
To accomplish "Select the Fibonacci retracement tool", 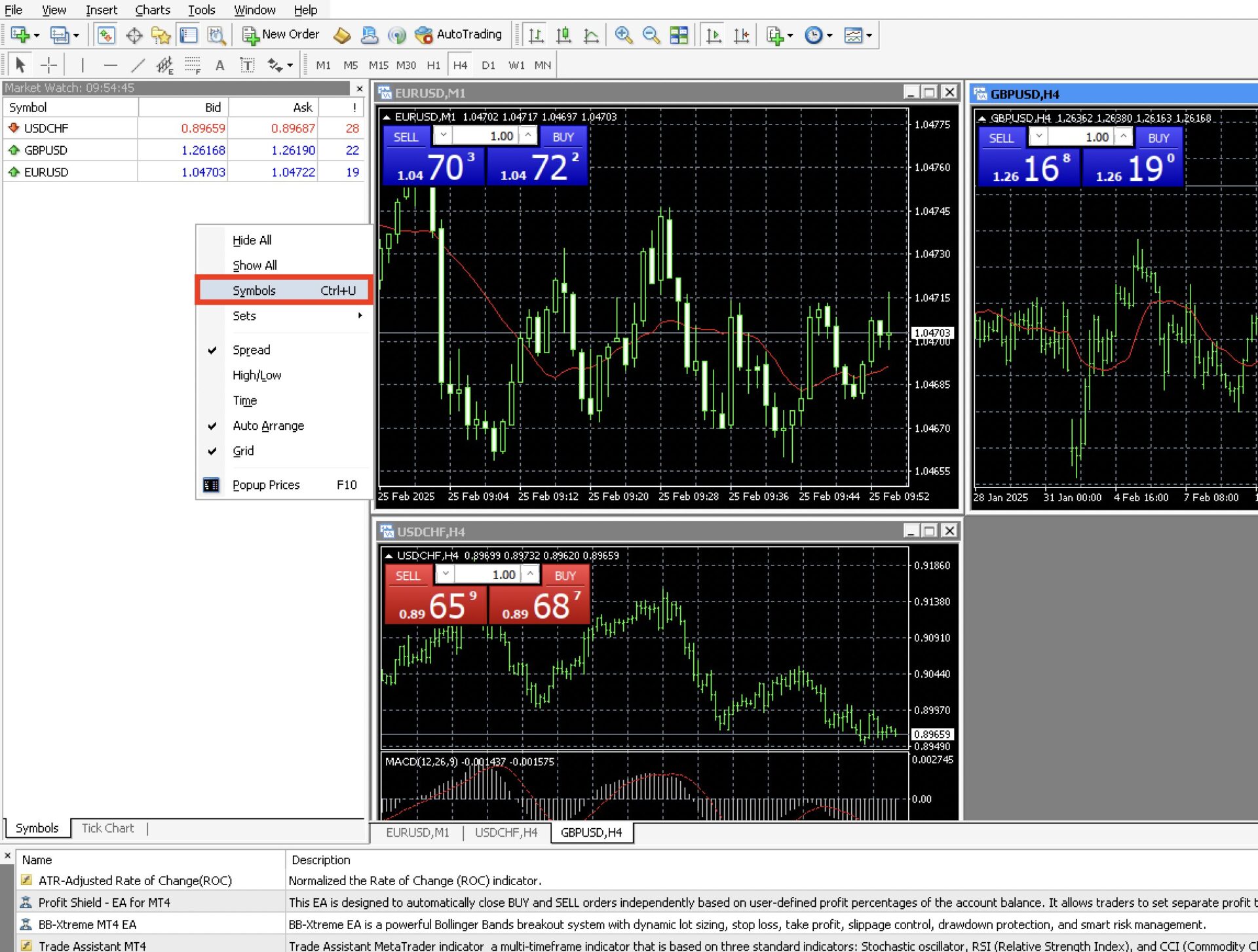I will click(193, 65).
